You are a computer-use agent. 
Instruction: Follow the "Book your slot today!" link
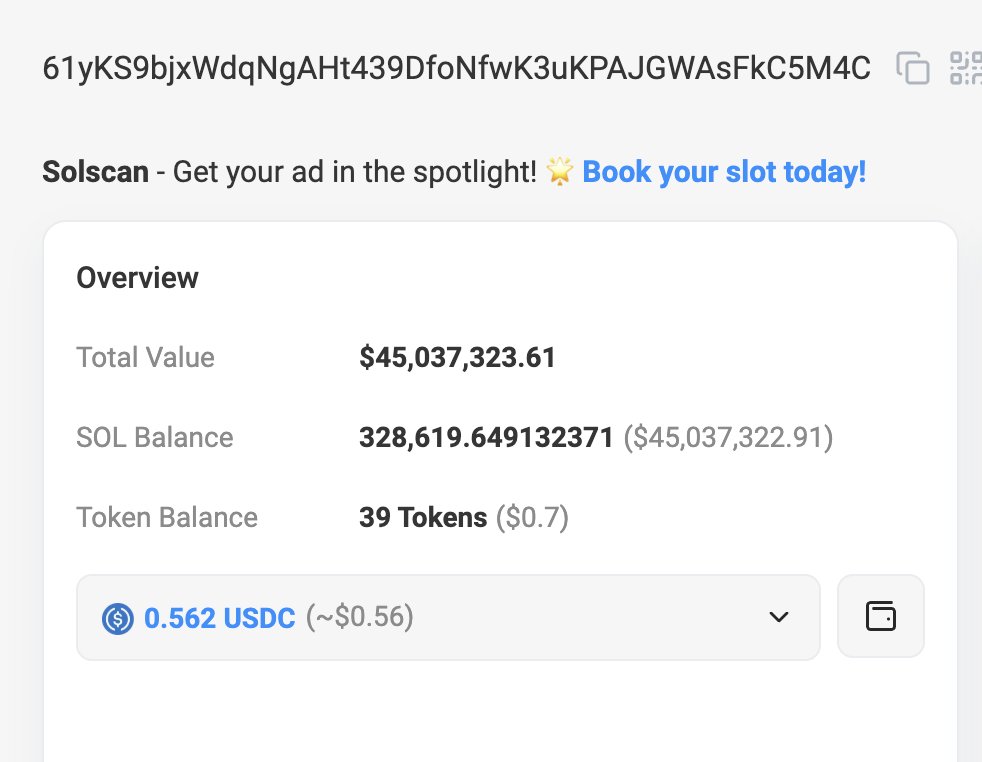(x=724, y=172)
